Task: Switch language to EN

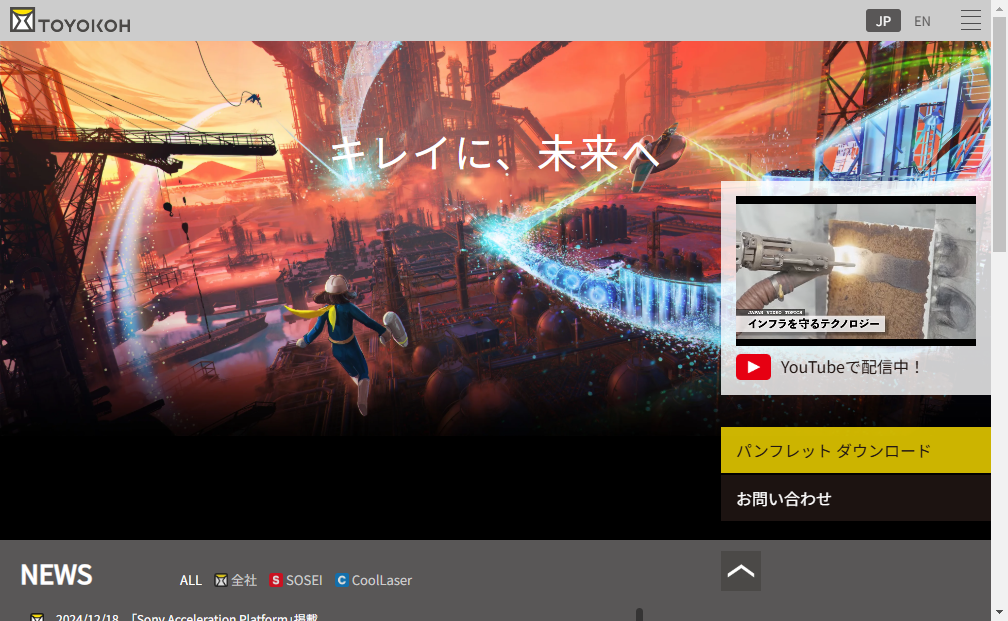Action: click(922, 21)
